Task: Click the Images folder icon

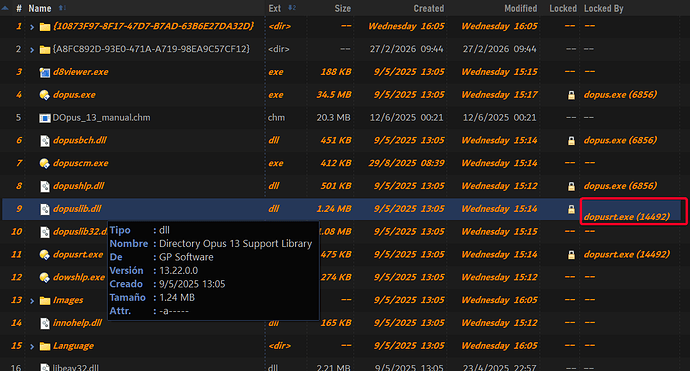Action: click(x=44, y=301)
